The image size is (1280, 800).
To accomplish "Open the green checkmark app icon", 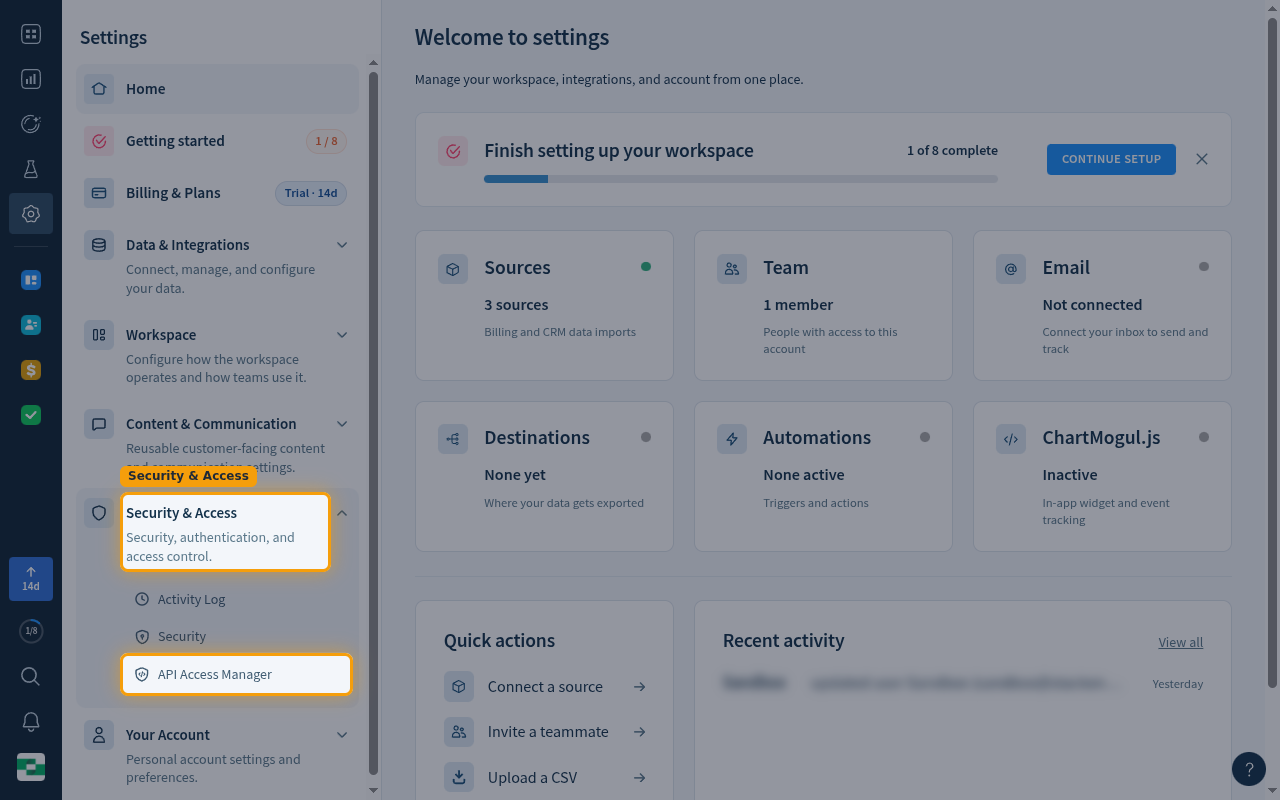I will click(x=31, y=415).
